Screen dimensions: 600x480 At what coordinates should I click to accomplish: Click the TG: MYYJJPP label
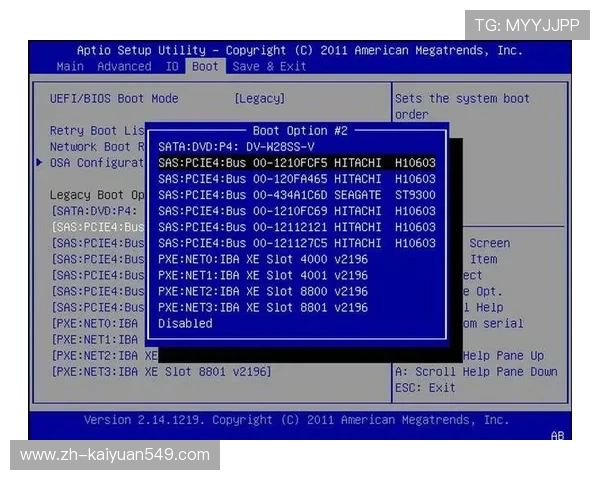[x=526, y=25]
